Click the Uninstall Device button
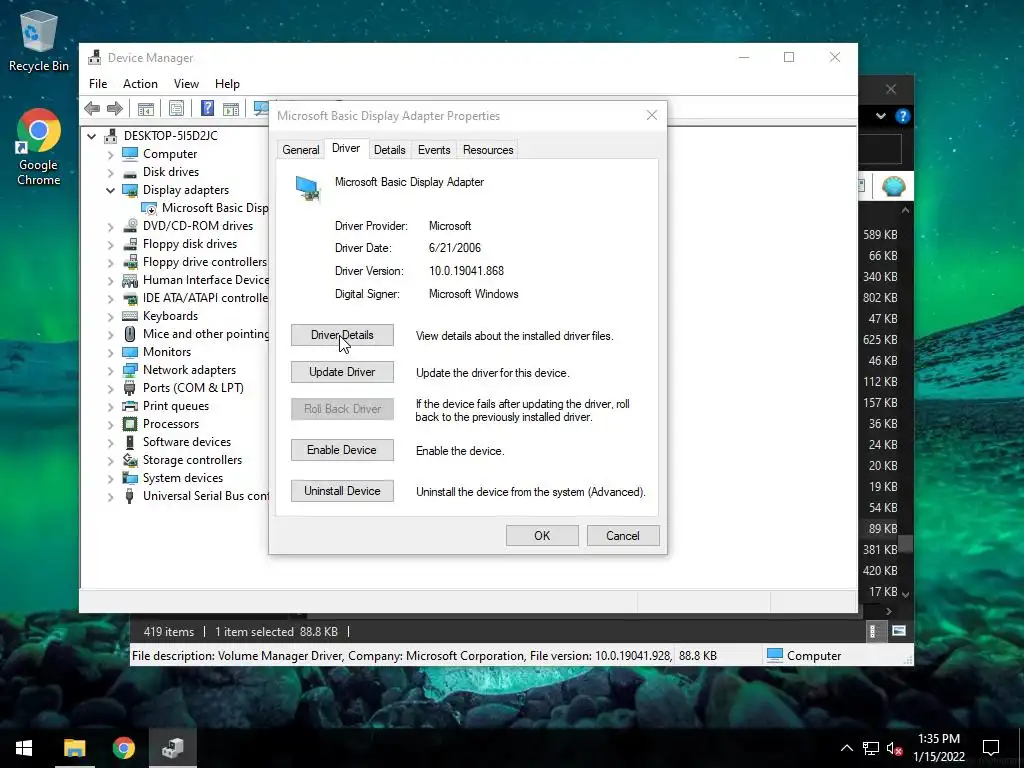 click(342, 491)
